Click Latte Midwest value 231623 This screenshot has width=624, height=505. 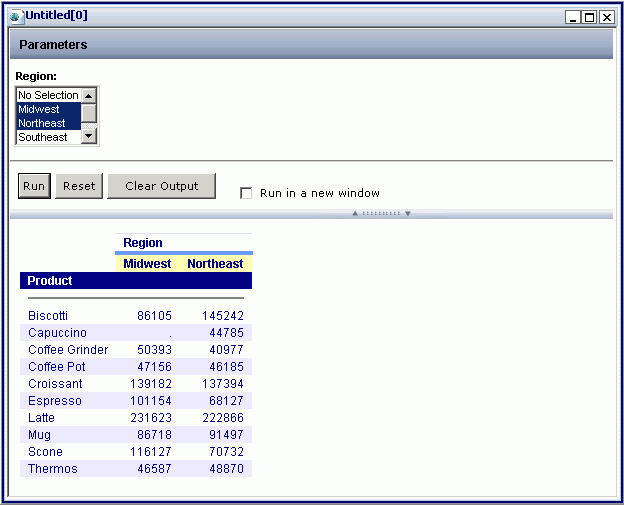coord(151,418)
